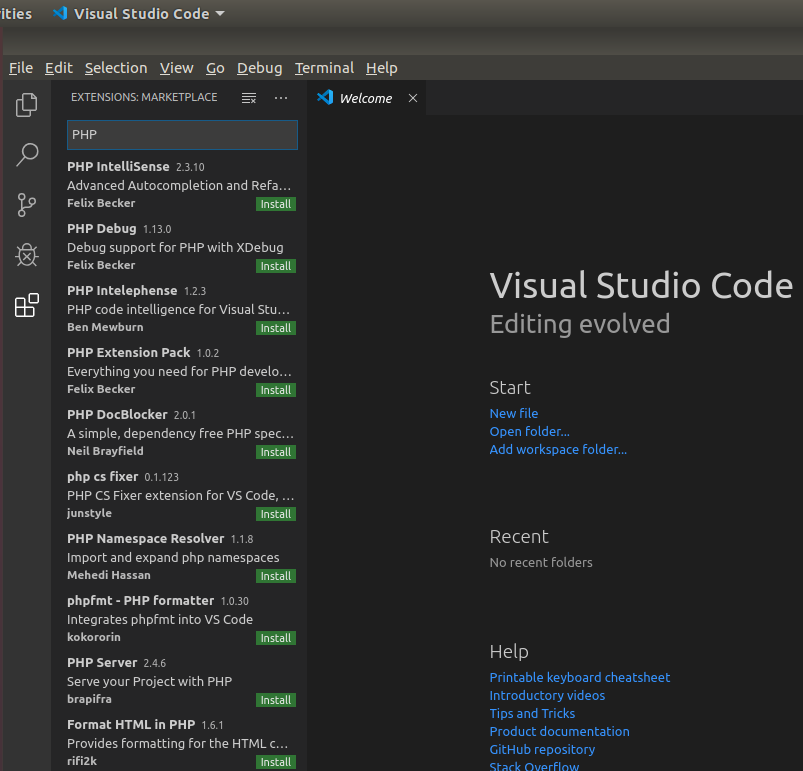
Task: Clear extensions search results icon
Action: pyautogui.click(x=249, y=98)
